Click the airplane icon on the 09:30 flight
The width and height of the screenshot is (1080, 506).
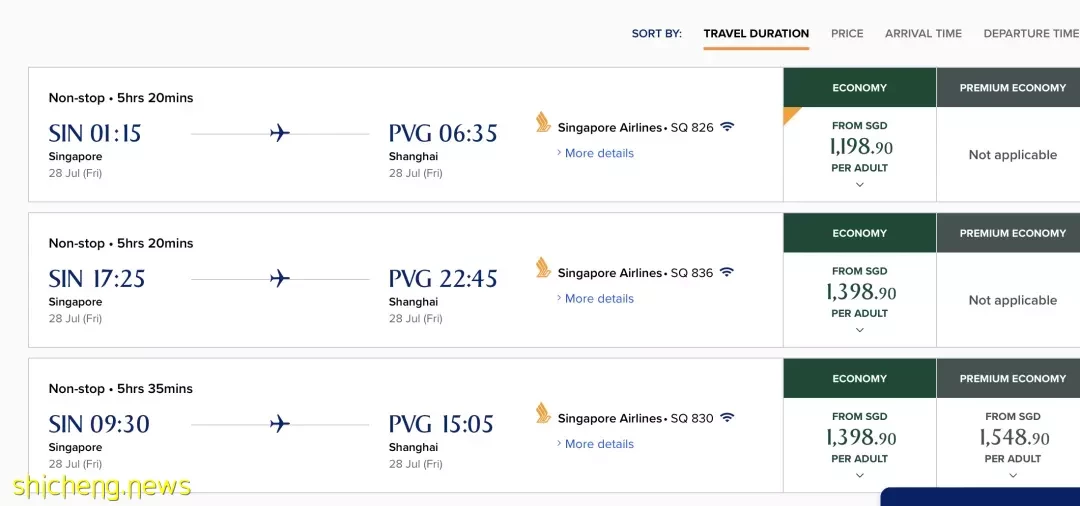pyautogui.click(x=280, y=423)
